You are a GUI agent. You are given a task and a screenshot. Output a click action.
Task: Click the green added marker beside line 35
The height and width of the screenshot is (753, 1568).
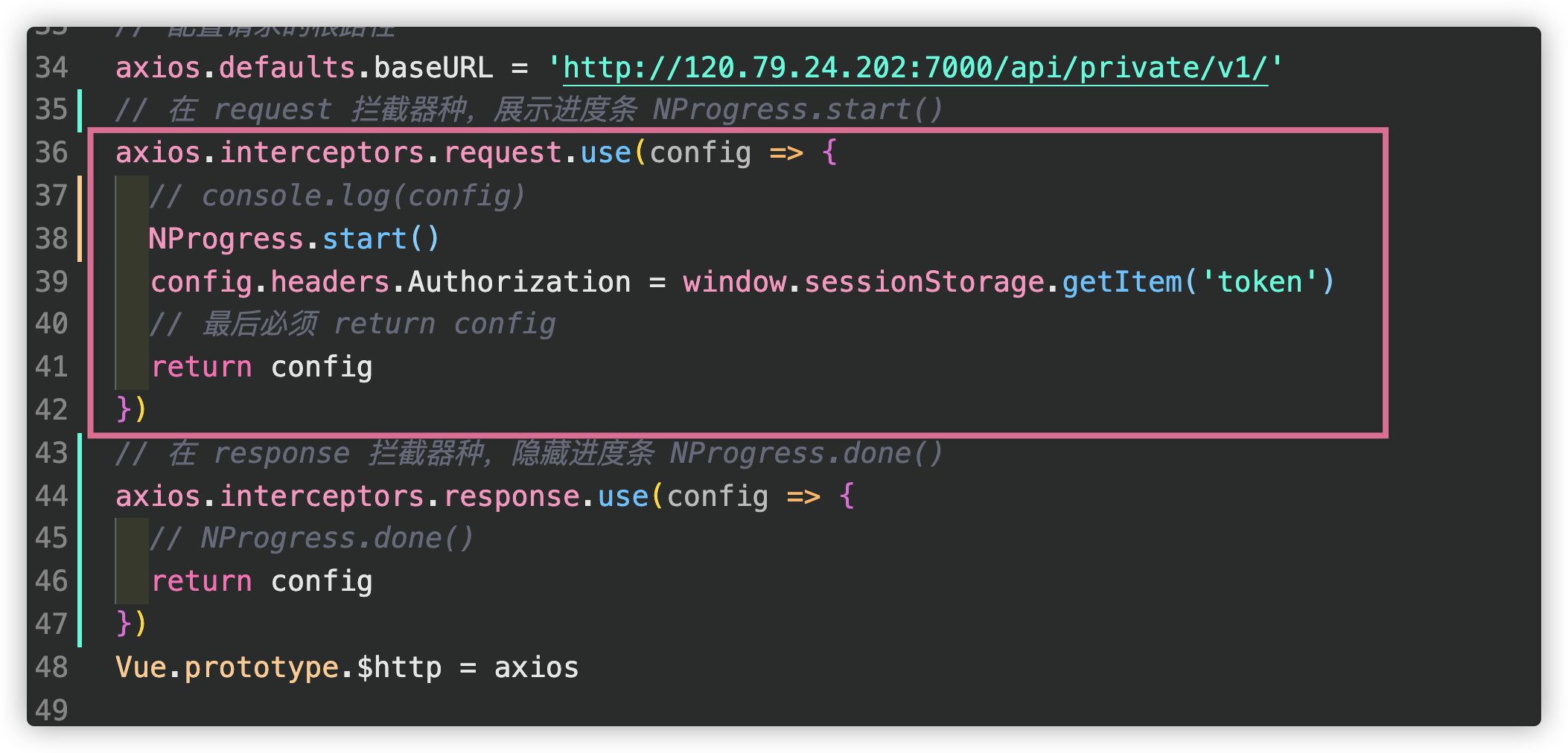pos(80,110)
